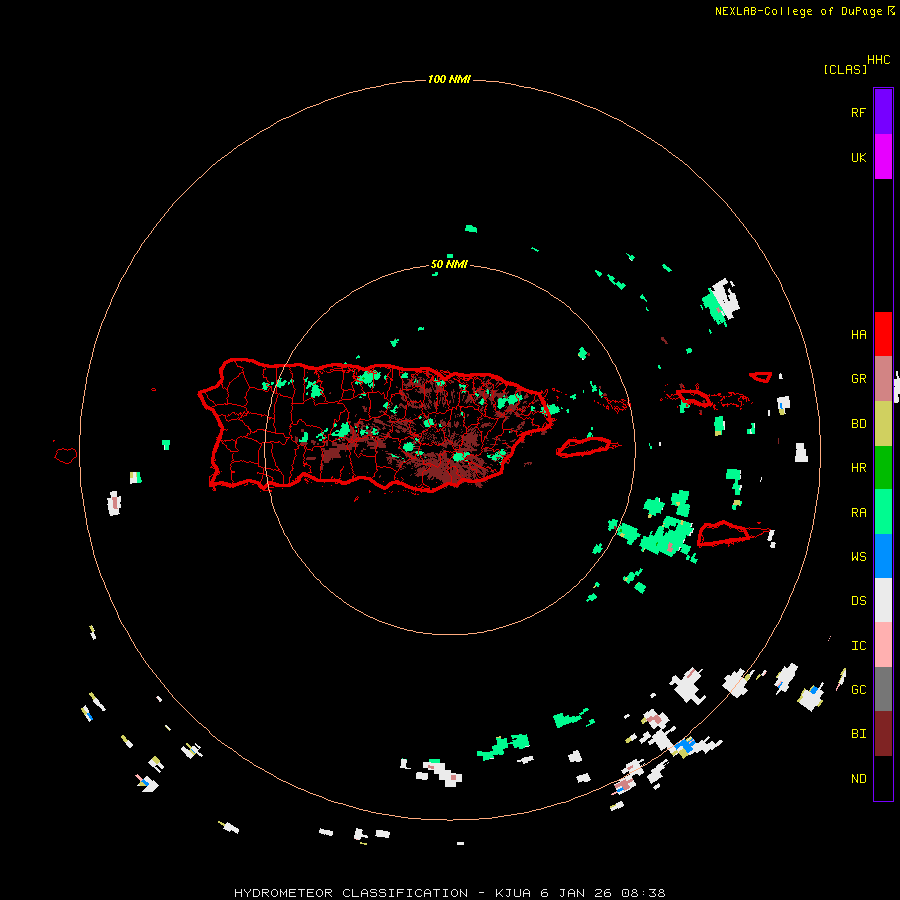Click the BD yellow legend swatch

[883, 424]
